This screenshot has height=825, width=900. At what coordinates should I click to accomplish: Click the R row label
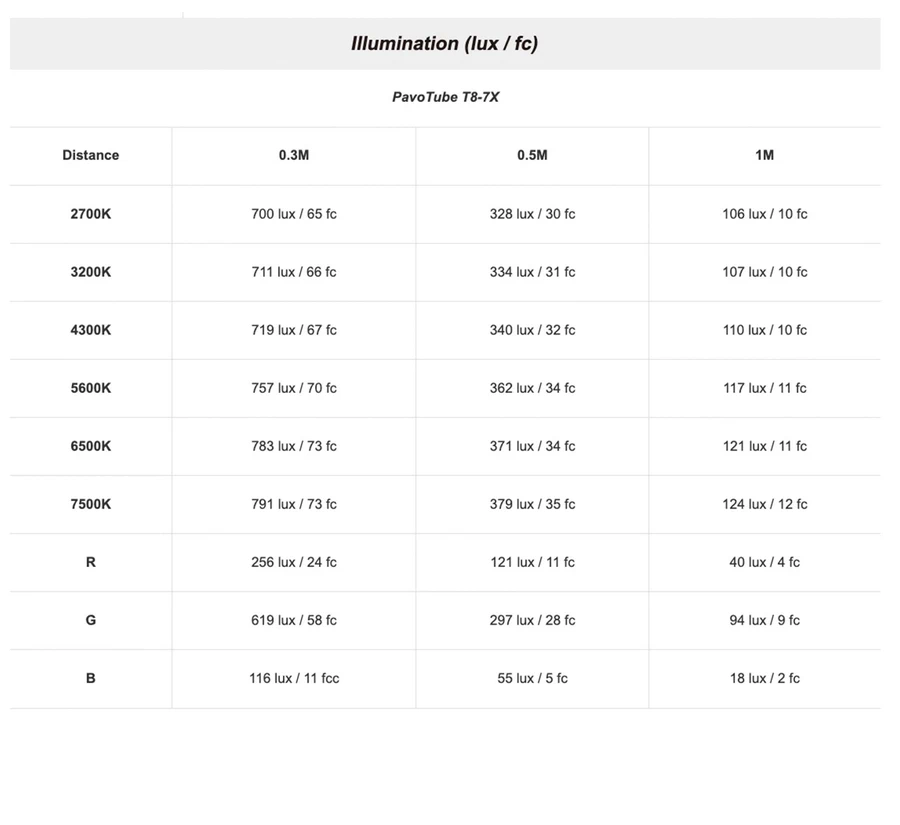click(90, 562)
